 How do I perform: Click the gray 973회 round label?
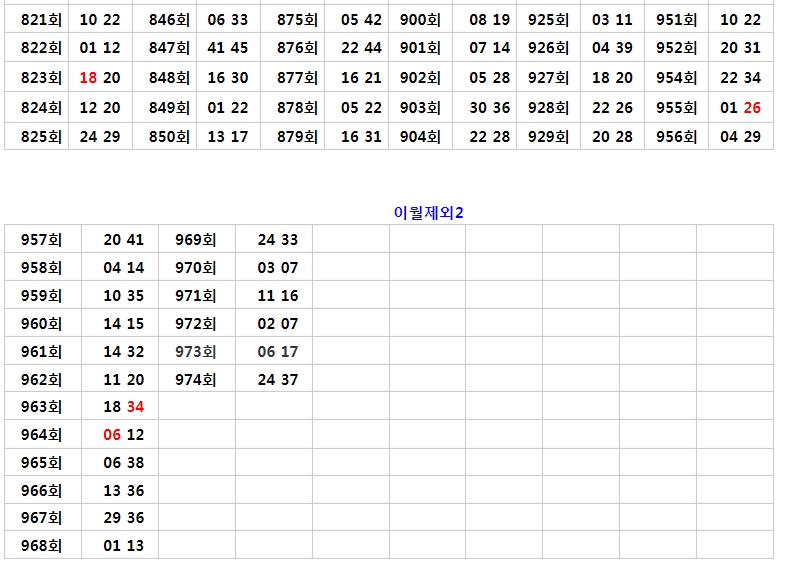[x=195, y=351]
